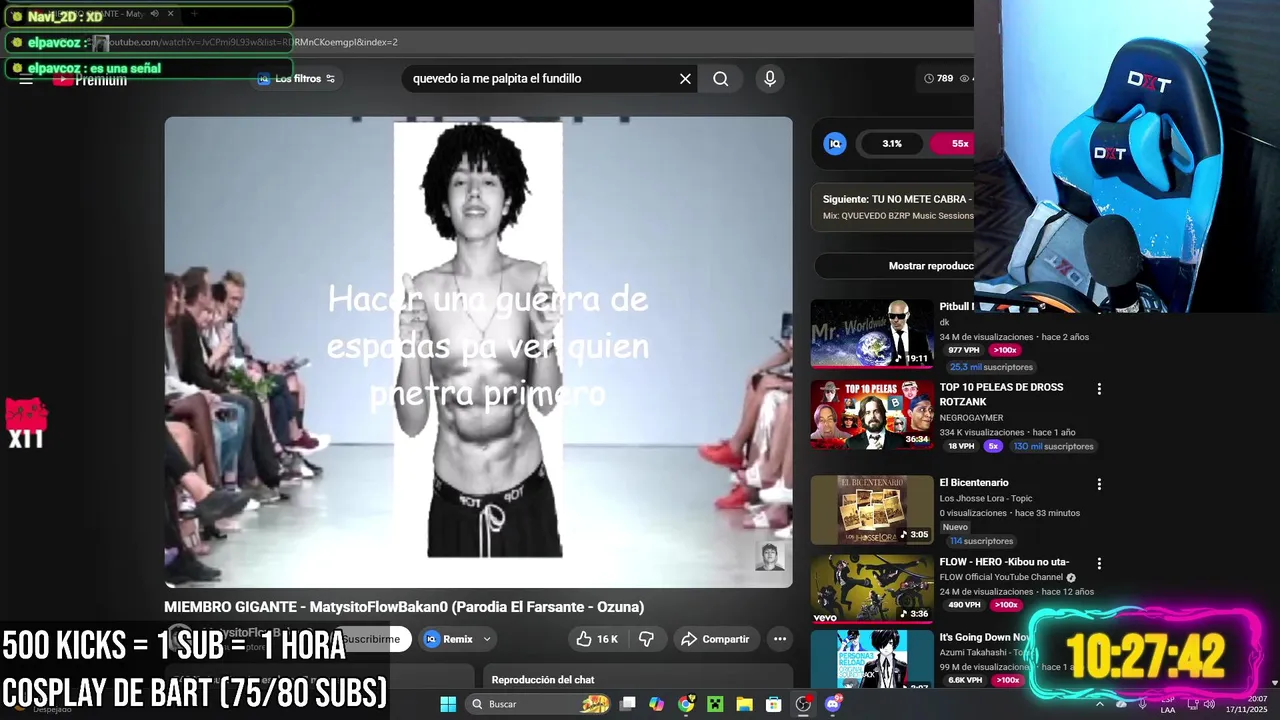Click Reproducción del chat header
1280x720 pixels.
[x=543, y=680]
